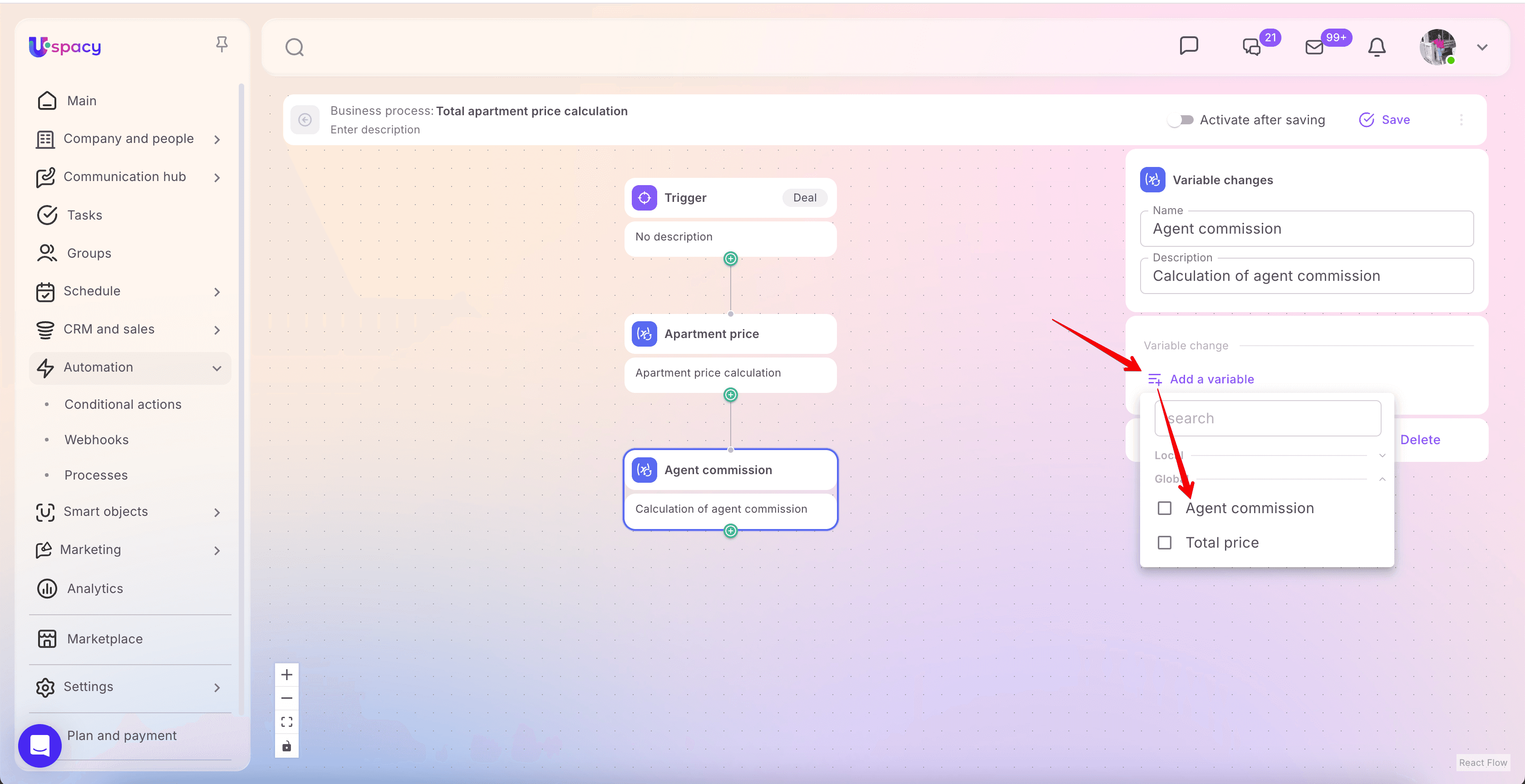Viewport: 1525px width, 784px height.
Task: Expand the Local variables group
Action: 1382,456
